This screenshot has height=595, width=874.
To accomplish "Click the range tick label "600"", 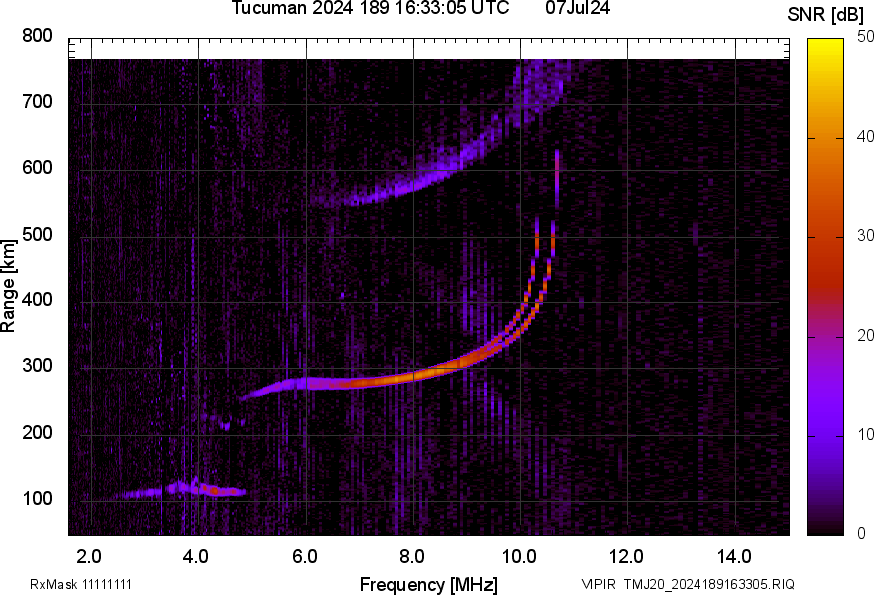I will [x=37, y=168].
